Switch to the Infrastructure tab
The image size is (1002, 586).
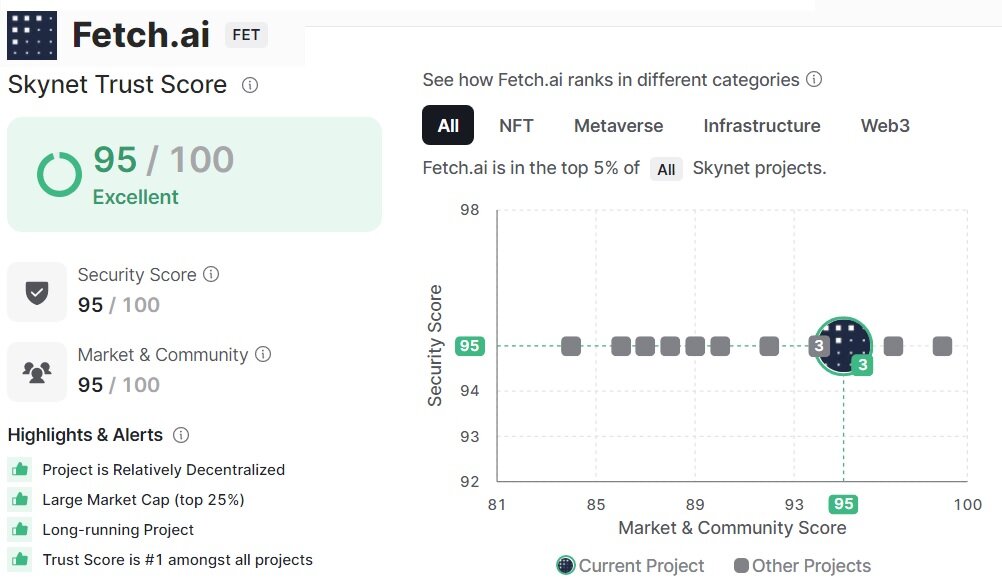(761, 126)
